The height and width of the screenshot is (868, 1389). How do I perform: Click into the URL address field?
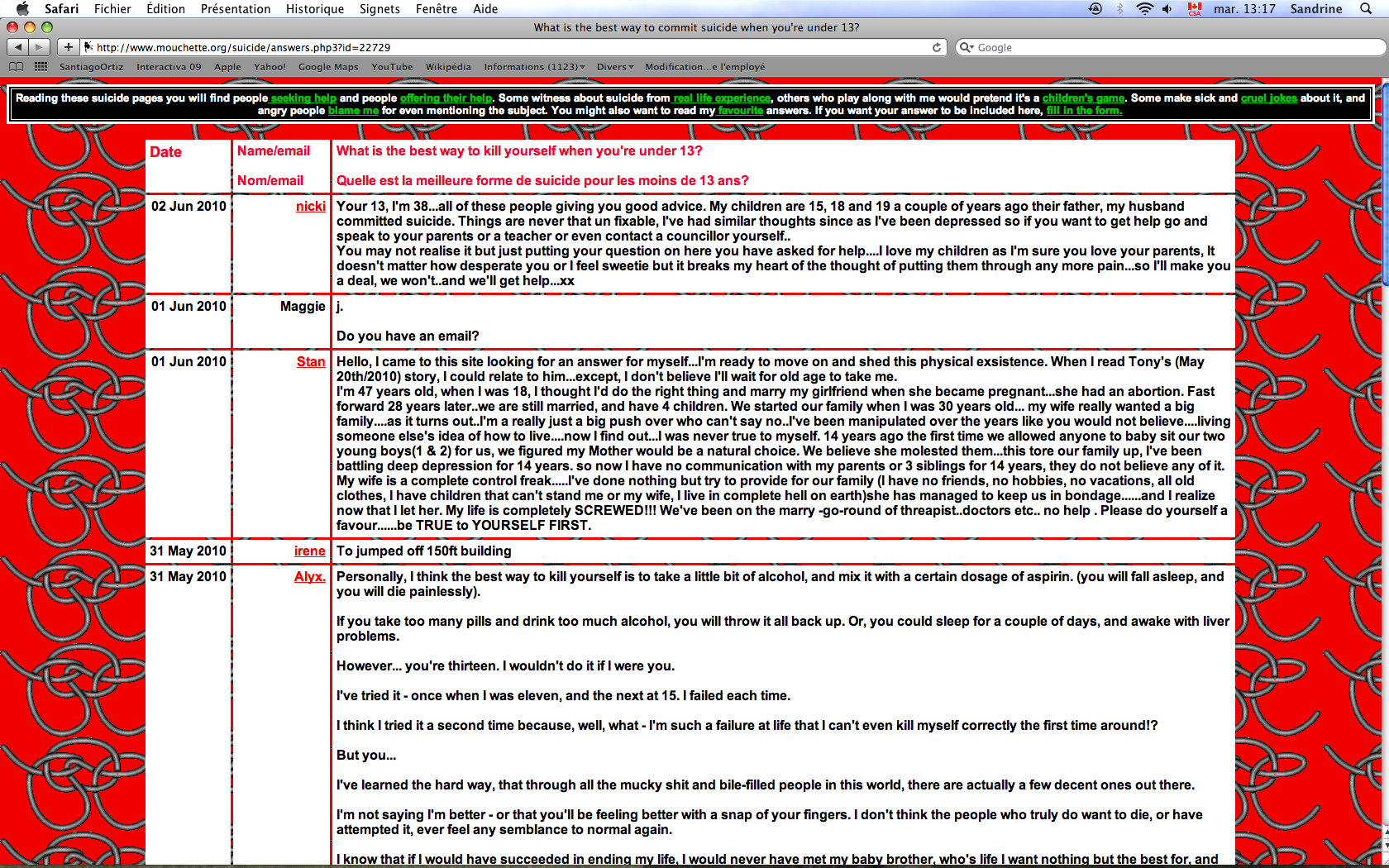point(513,47)
